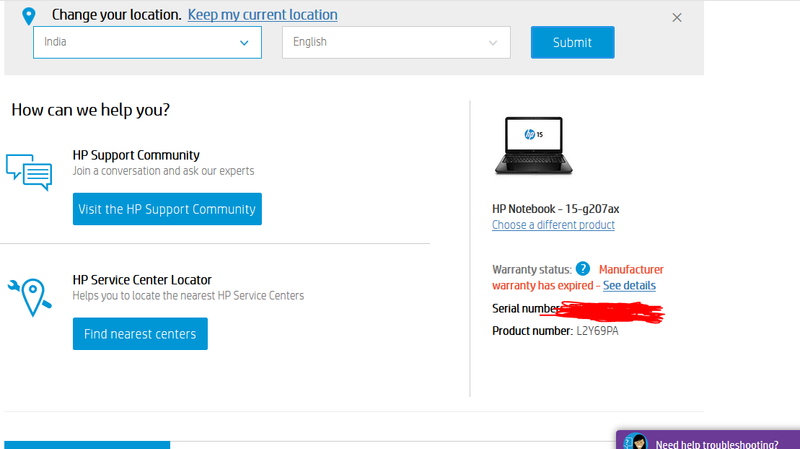Click the chevron arrow in country selector
The image size is (800, 449).
click(x=244, y=43)
